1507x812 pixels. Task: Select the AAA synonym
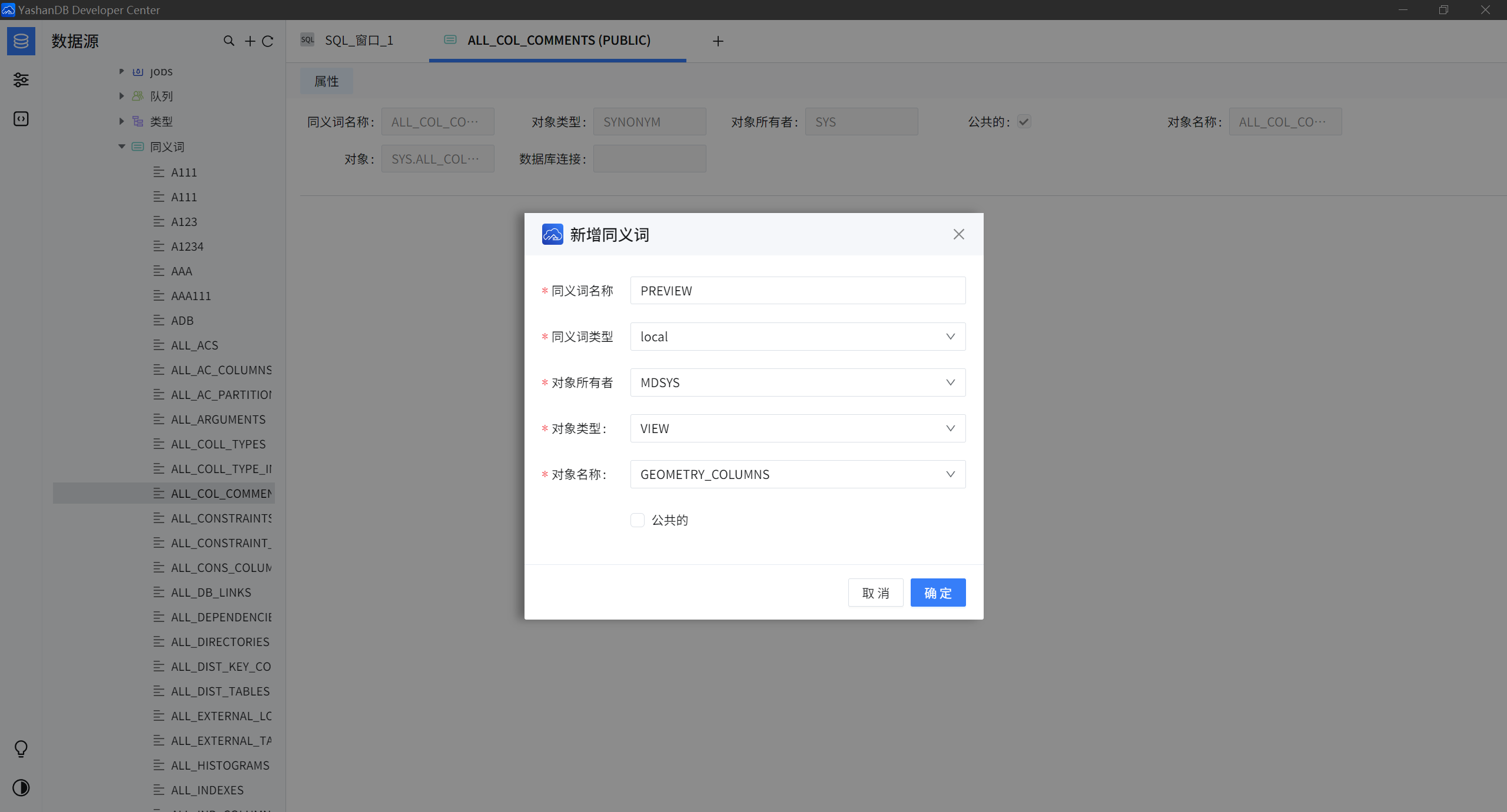point(181,271)
